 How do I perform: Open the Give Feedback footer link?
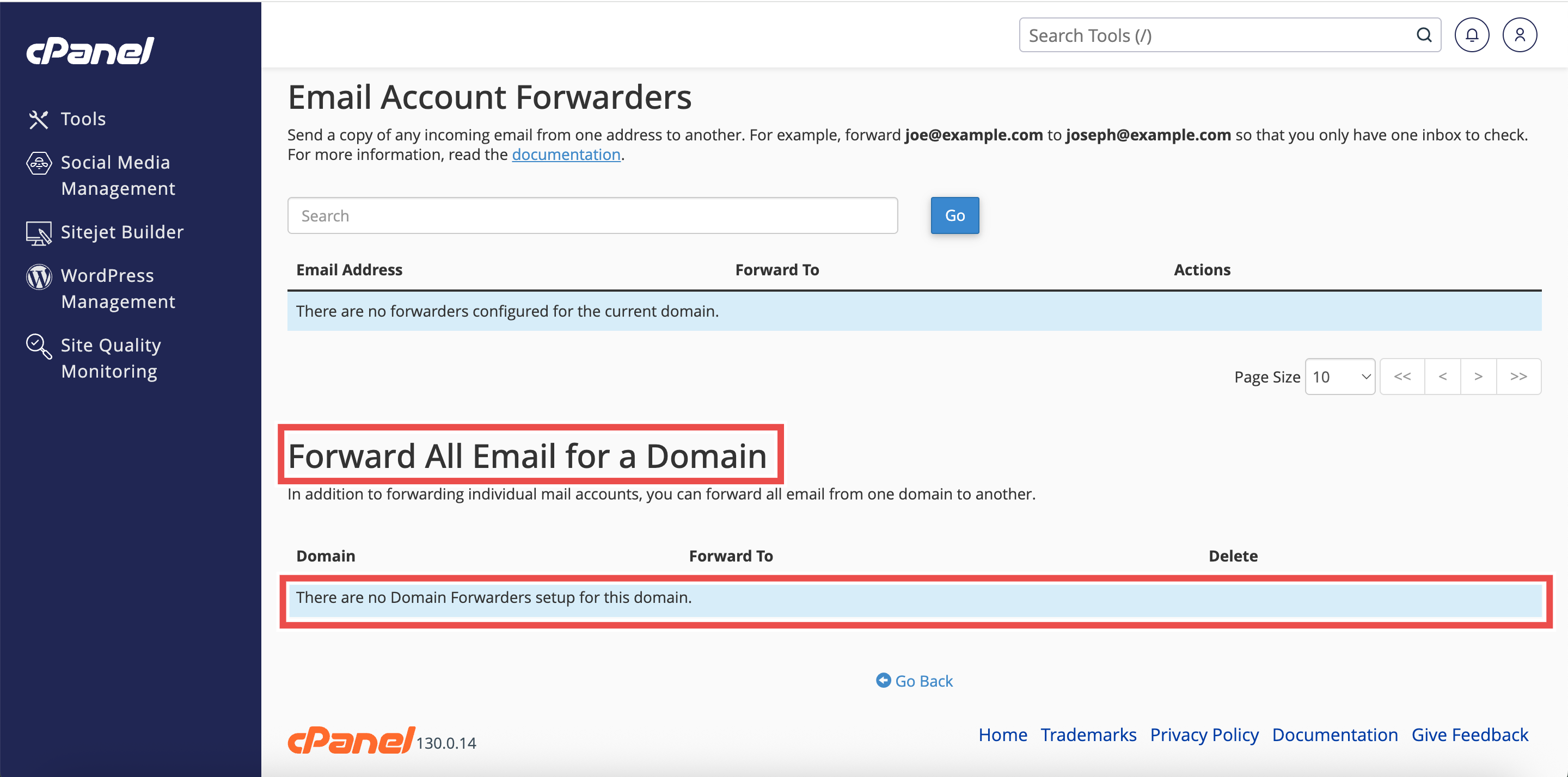coord(1469,735)
